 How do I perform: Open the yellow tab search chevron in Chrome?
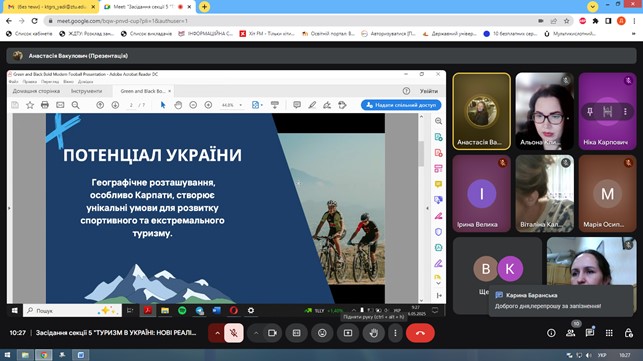click(593, 6)
